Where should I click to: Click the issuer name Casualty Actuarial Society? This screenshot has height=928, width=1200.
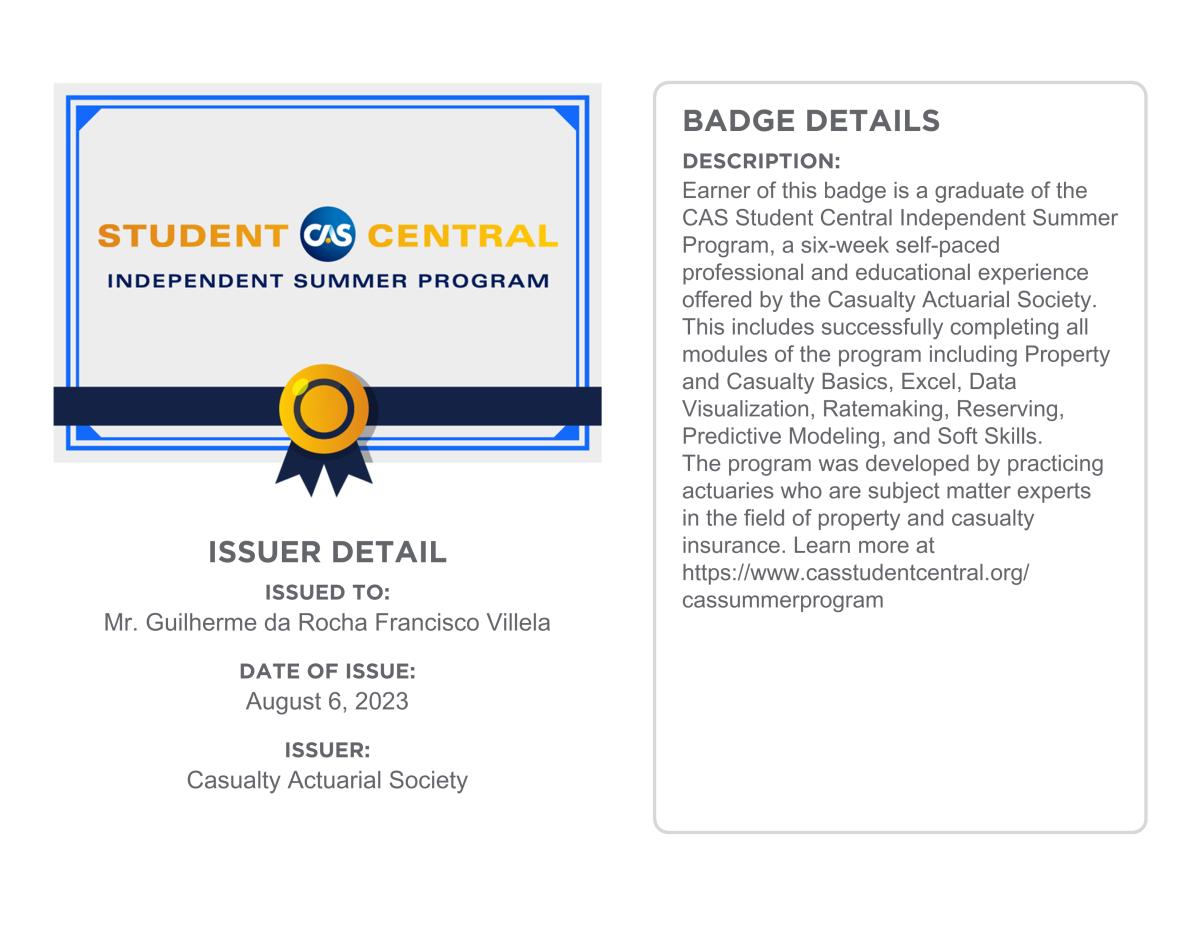pyautogui.click(x=327, y=780)
